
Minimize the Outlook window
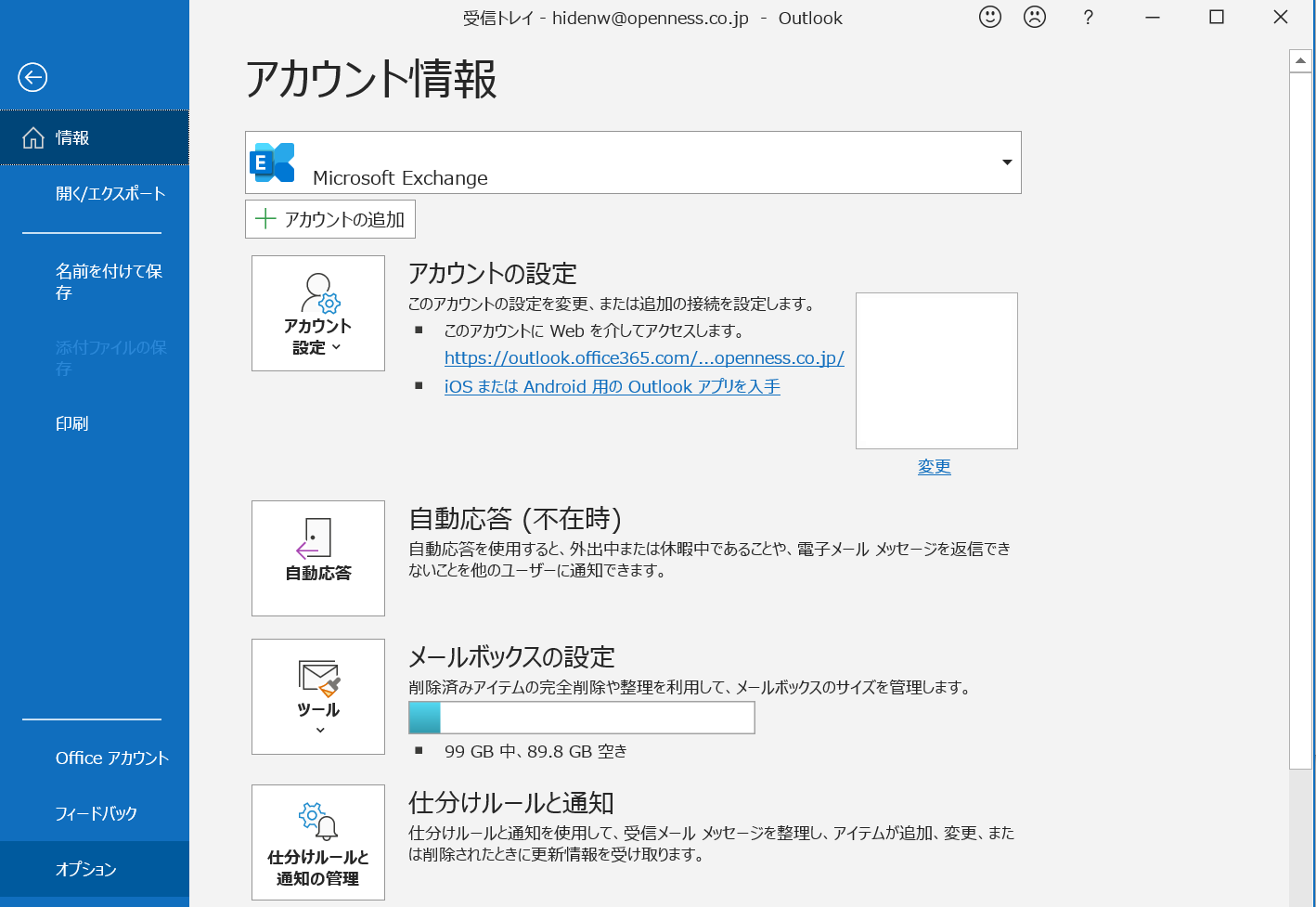pos(1153,17)
